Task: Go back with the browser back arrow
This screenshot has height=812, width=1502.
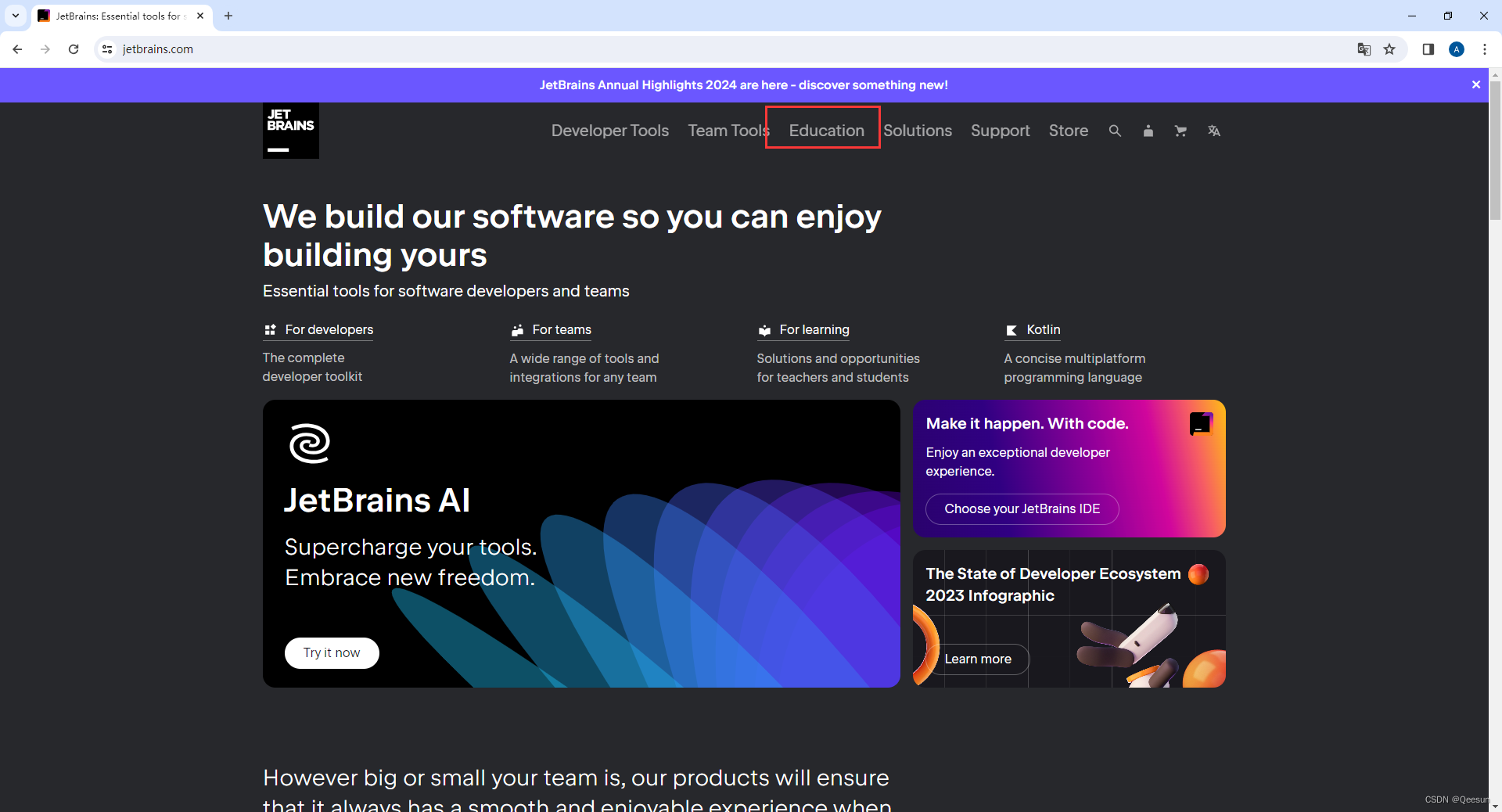Action: tap(17, 49)
